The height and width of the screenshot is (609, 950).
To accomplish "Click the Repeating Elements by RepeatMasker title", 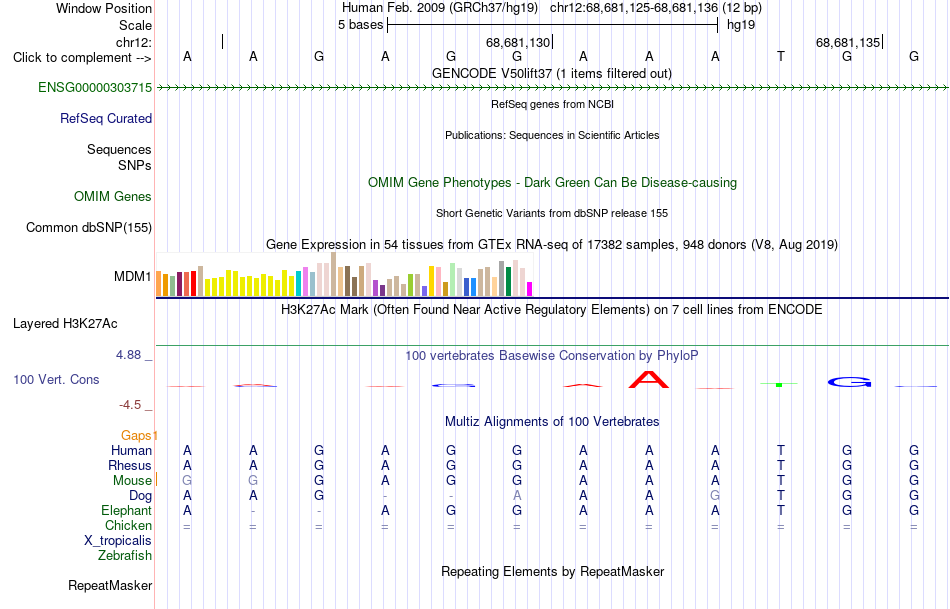I will pyautogui.click(x=553, y=572).
